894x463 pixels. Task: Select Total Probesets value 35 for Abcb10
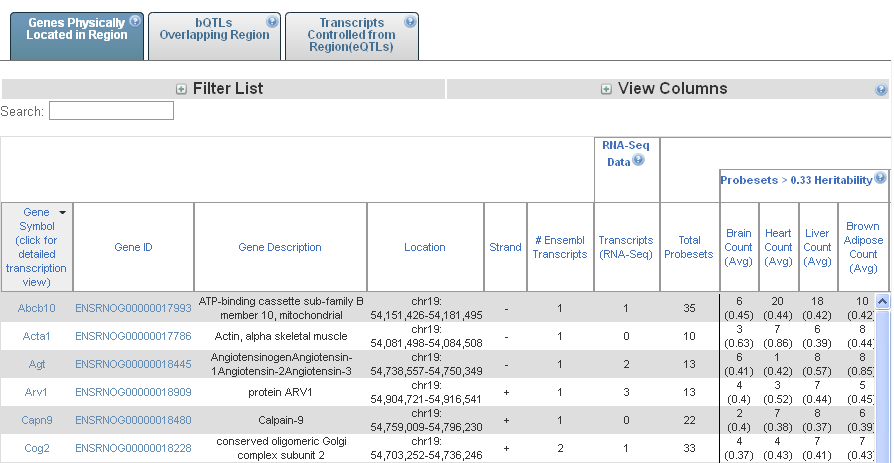point(689,308)
